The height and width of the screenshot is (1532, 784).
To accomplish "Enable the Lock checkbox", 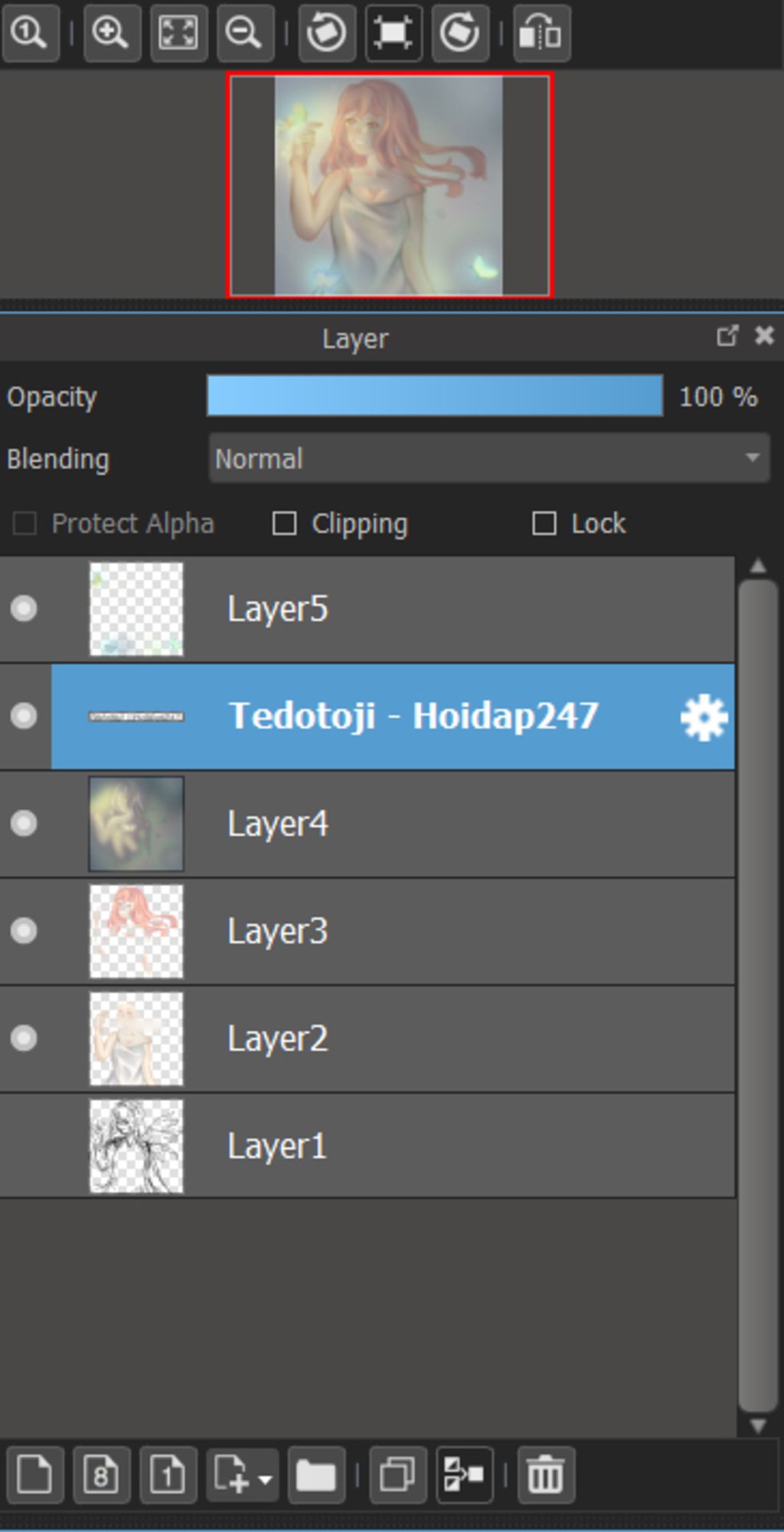I will [x=544, y=524].
